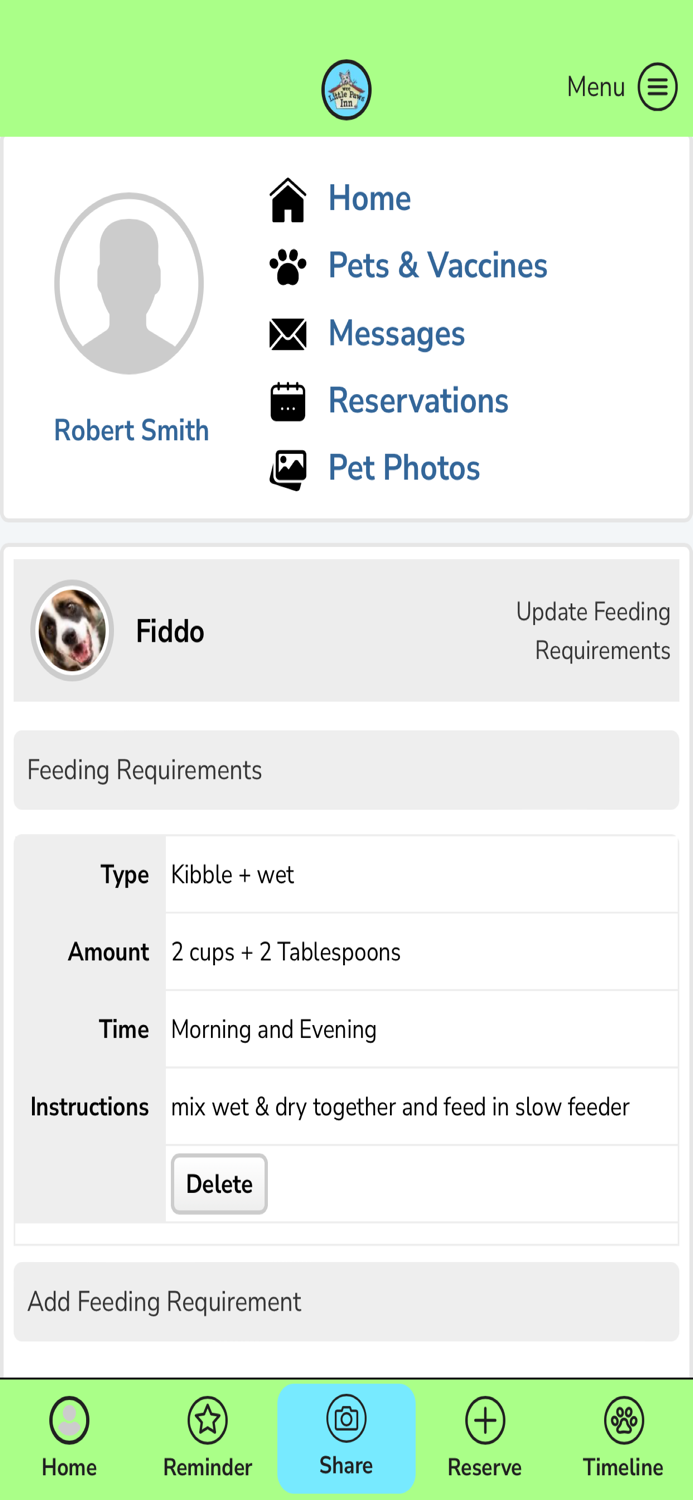
Task: Click the envelope Messages icon
Action: [288, 334]
